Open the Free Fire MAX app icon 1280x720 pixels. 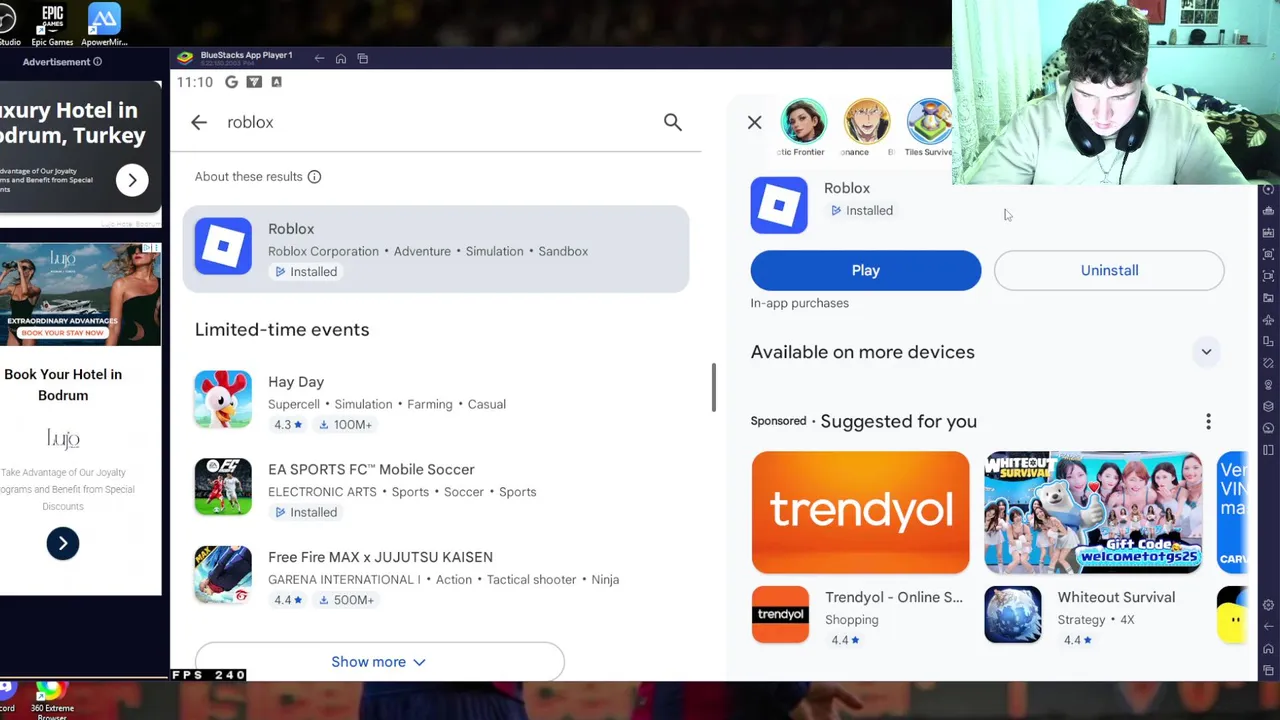223,574
